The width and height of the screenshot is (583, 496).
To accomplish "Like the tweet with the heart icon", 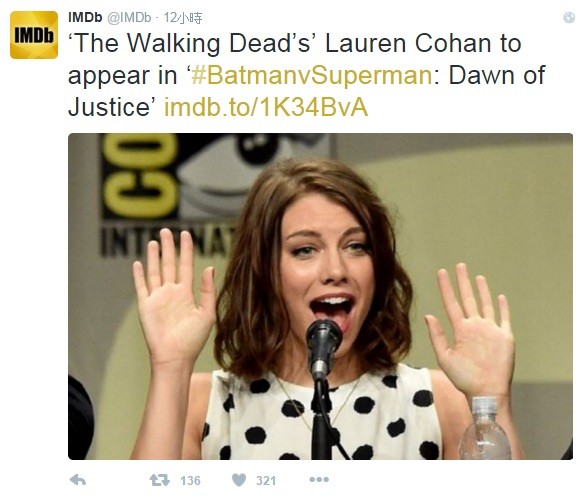I will pos(239,480).
